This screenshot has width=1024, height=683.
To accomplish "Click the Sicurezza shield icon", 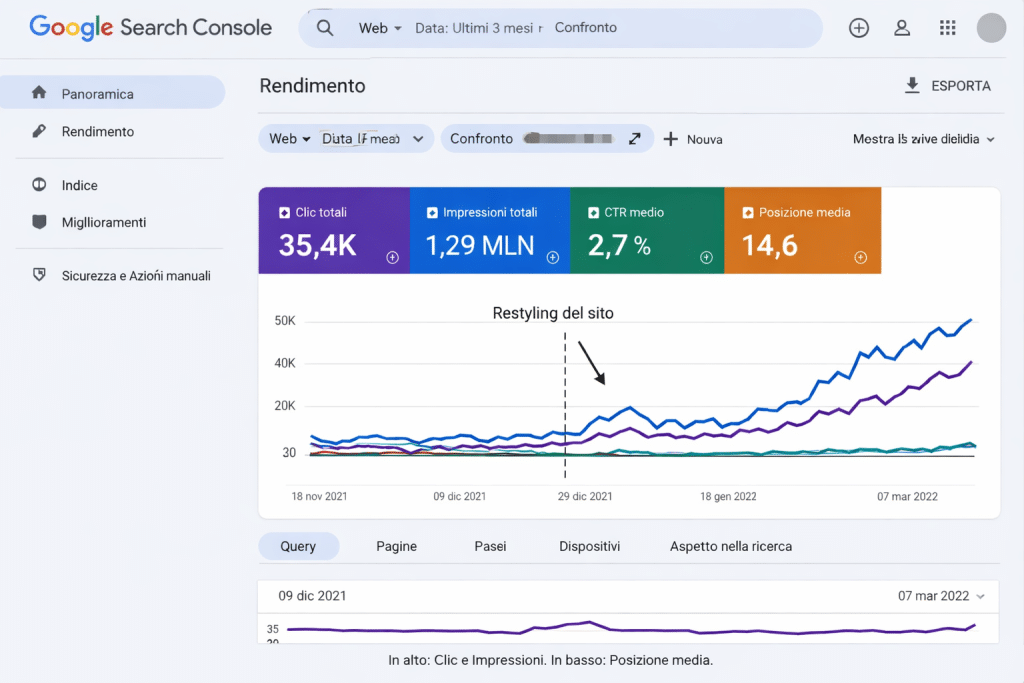I will pos(39,275).
